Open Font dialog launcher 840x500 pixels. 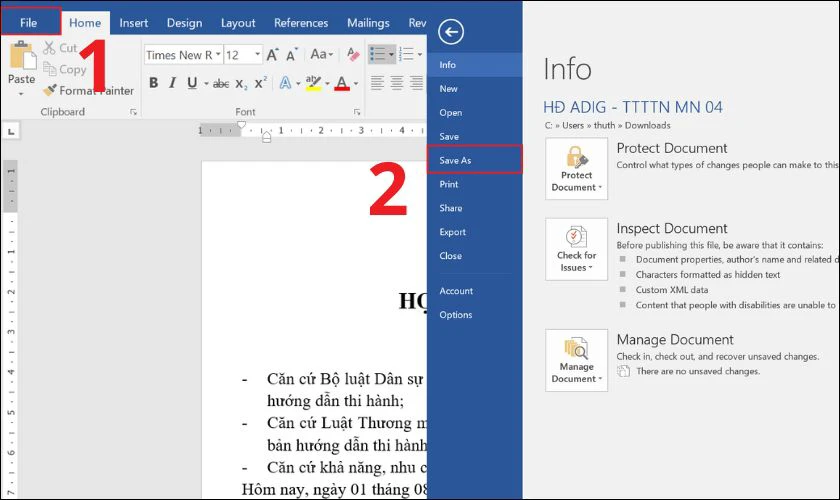pos(357,112)
